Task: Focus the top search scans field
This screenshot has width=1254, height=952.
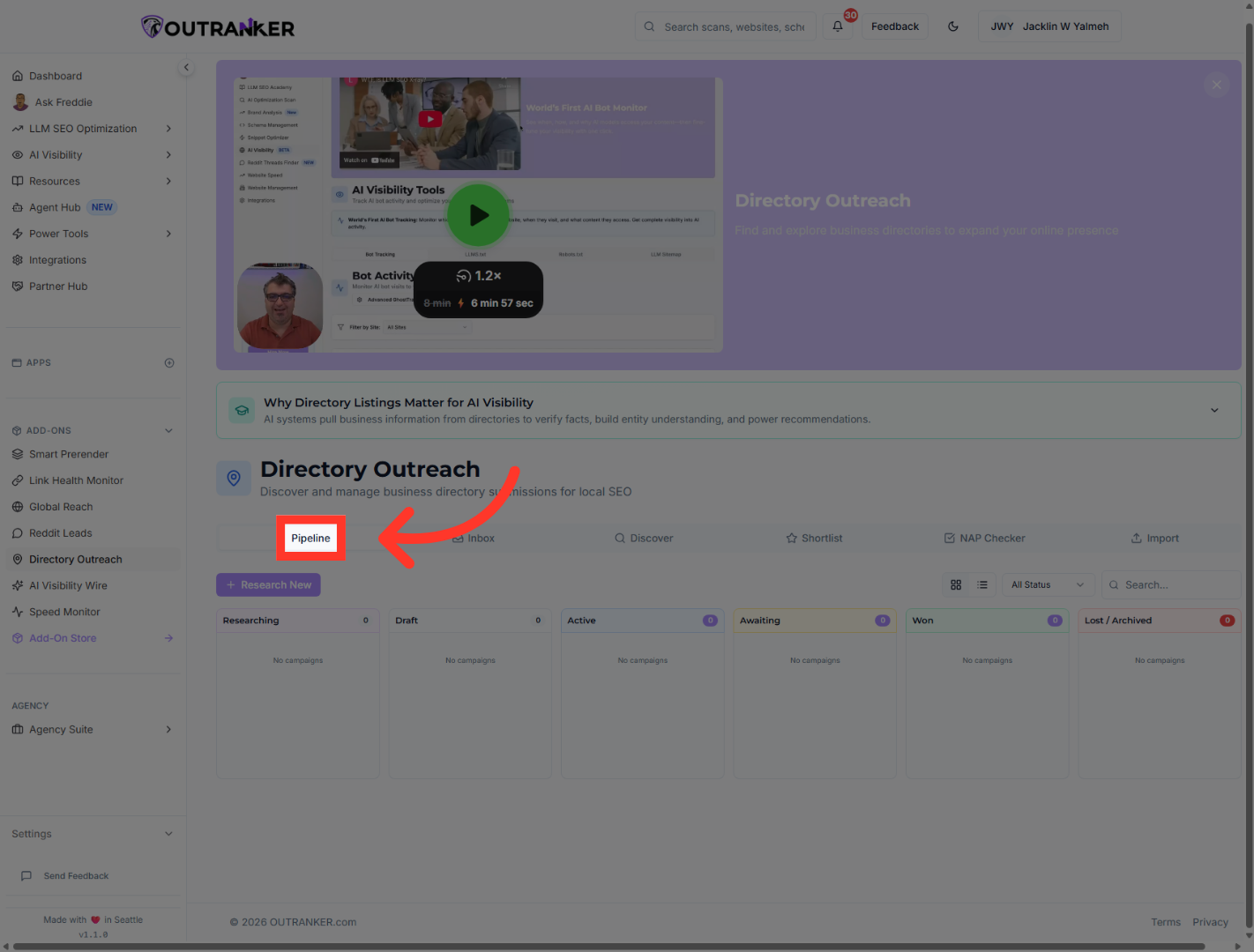Action: coord(725,26)
